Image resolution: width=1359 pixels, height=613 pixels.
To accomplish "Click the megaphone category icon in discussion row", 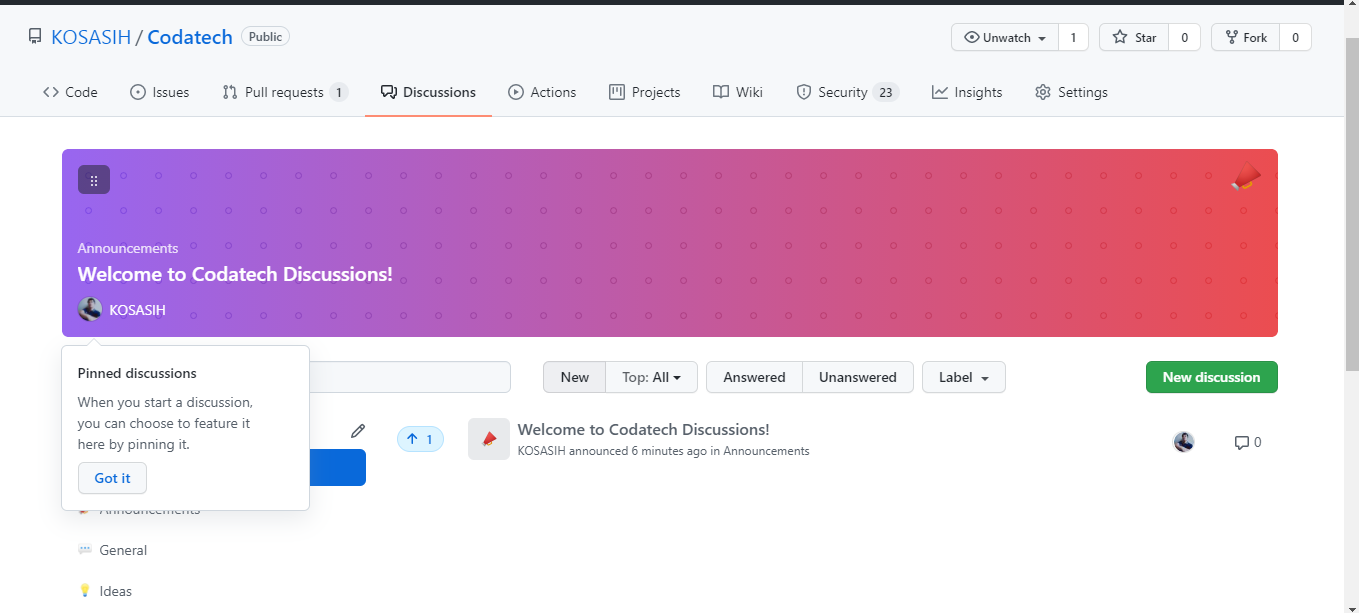I will pyautogui.click(x=489, y=439).
